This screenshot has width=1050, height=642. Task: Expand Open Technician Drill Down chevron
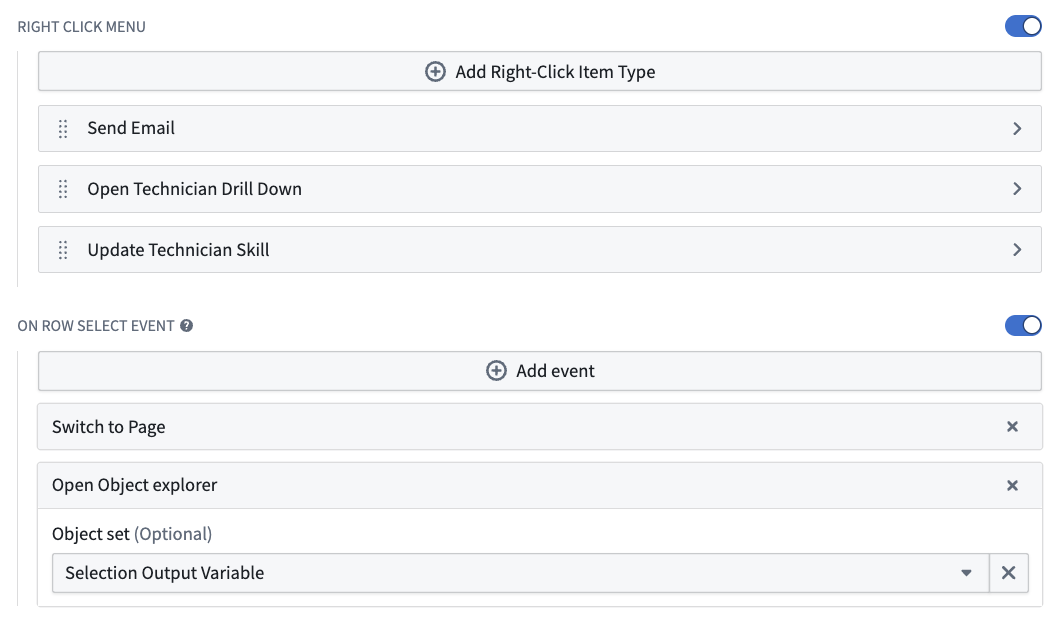pyautogui.click(x=1017, y=189)
